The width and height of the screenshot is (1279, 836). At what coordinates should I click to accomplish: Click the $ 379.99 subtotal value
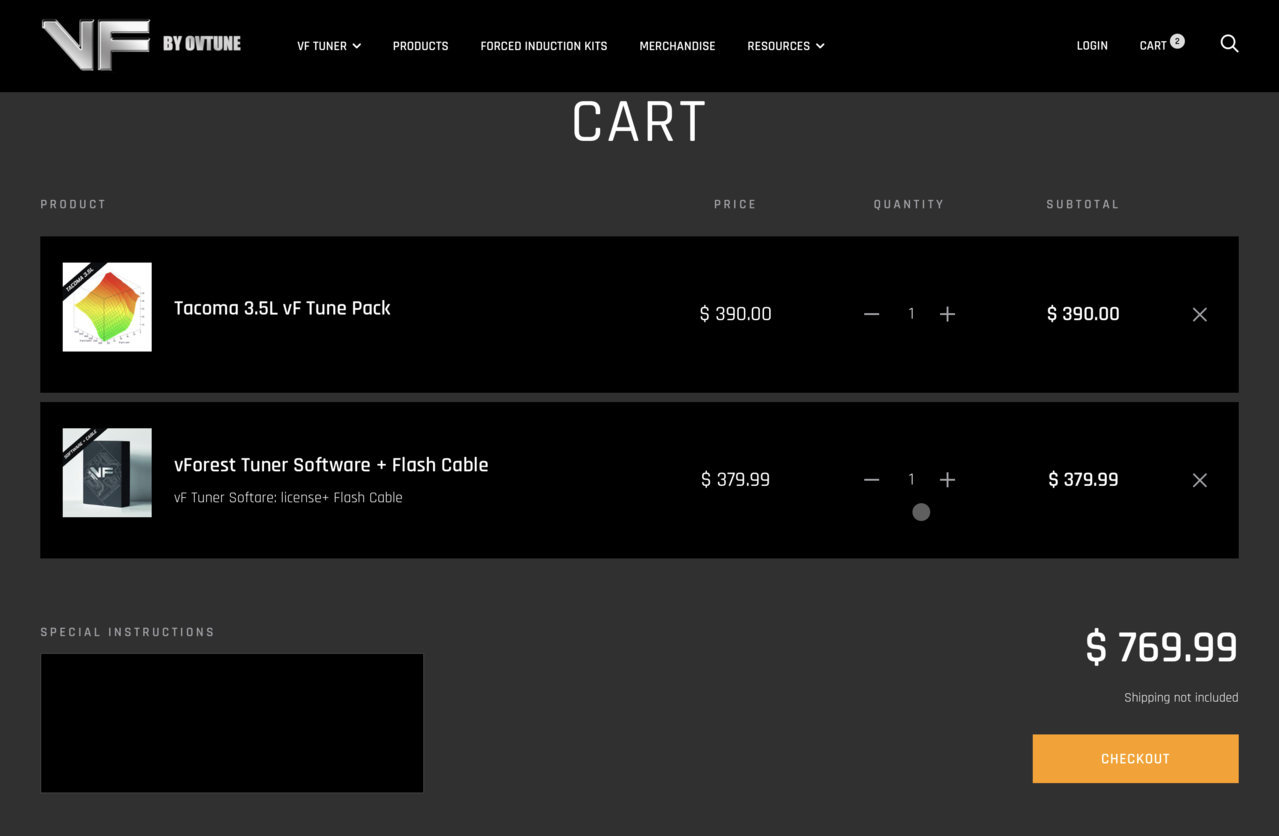pyautogui.click(x=1083, y=480)
